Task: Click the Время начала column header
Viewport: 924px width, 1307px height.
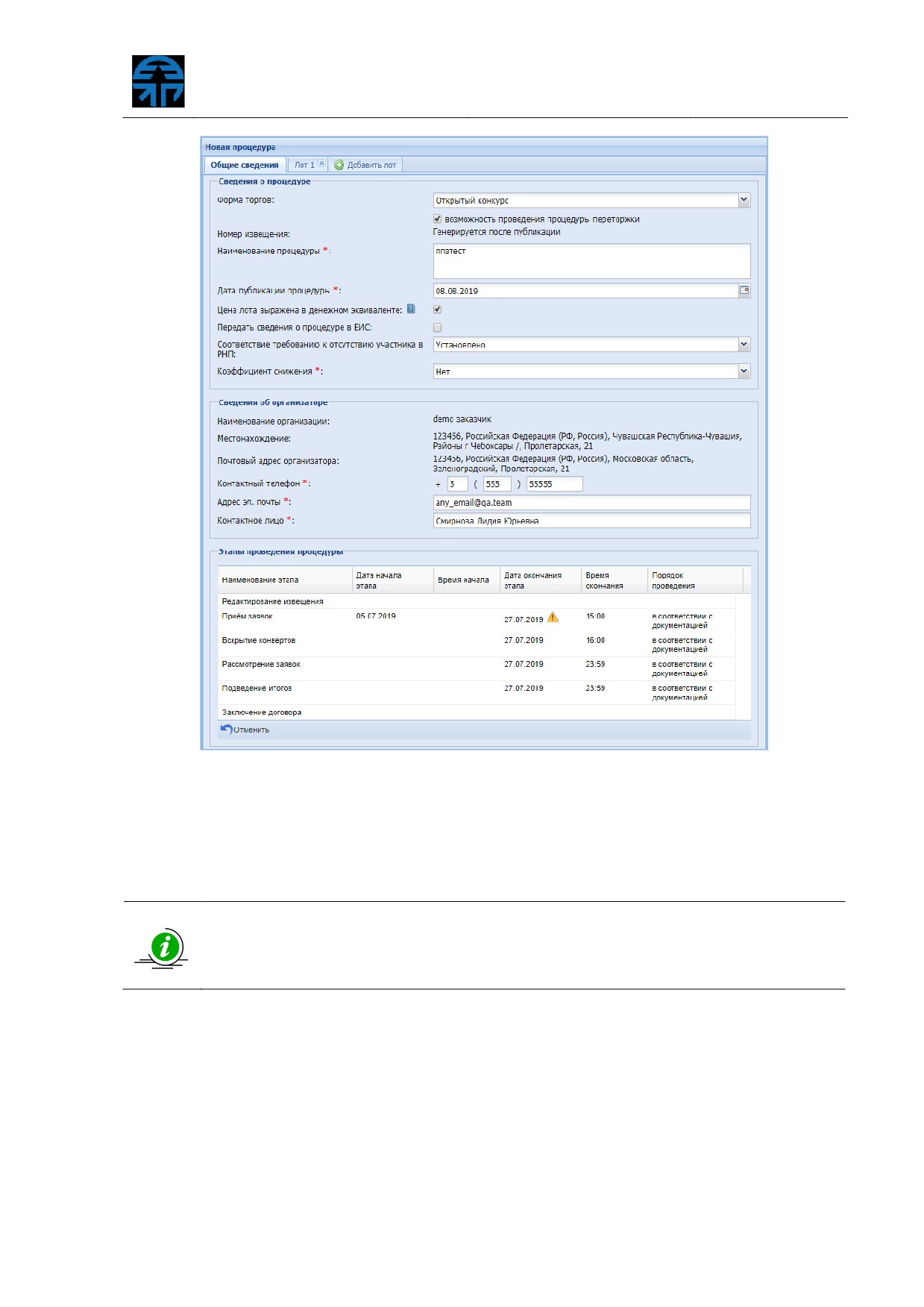Action: tap(467, 580)
